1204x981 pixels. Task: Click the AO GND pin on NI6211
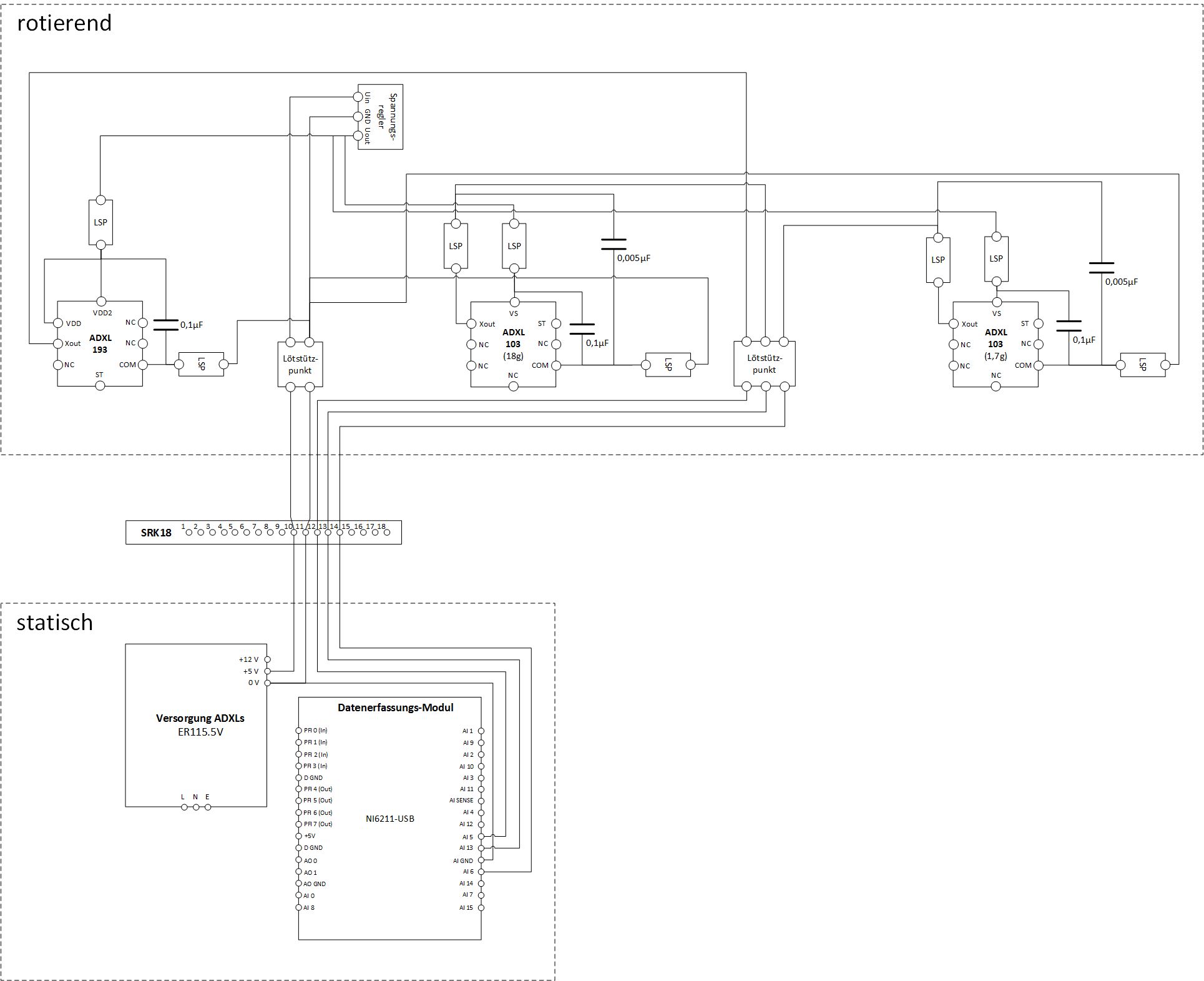point(299,884)
